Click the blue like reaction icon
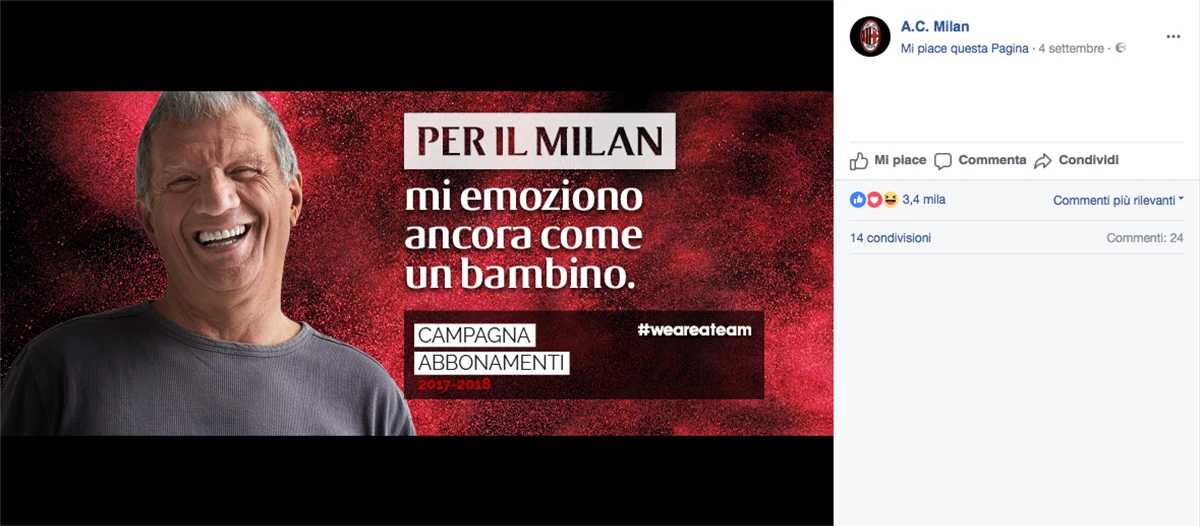Image resolution: width=1200 pixels, height=526 pixels. tap(857, 200)
